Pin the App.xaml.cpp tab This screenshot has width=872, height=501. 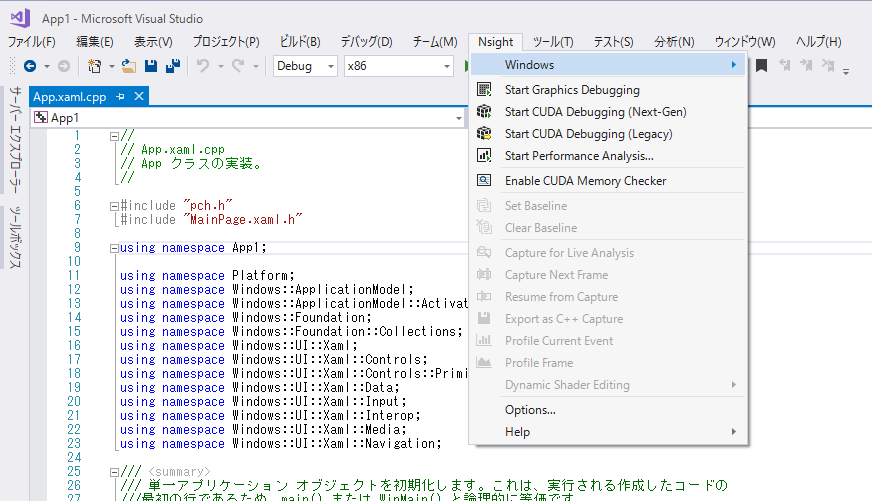click(120, 97)
